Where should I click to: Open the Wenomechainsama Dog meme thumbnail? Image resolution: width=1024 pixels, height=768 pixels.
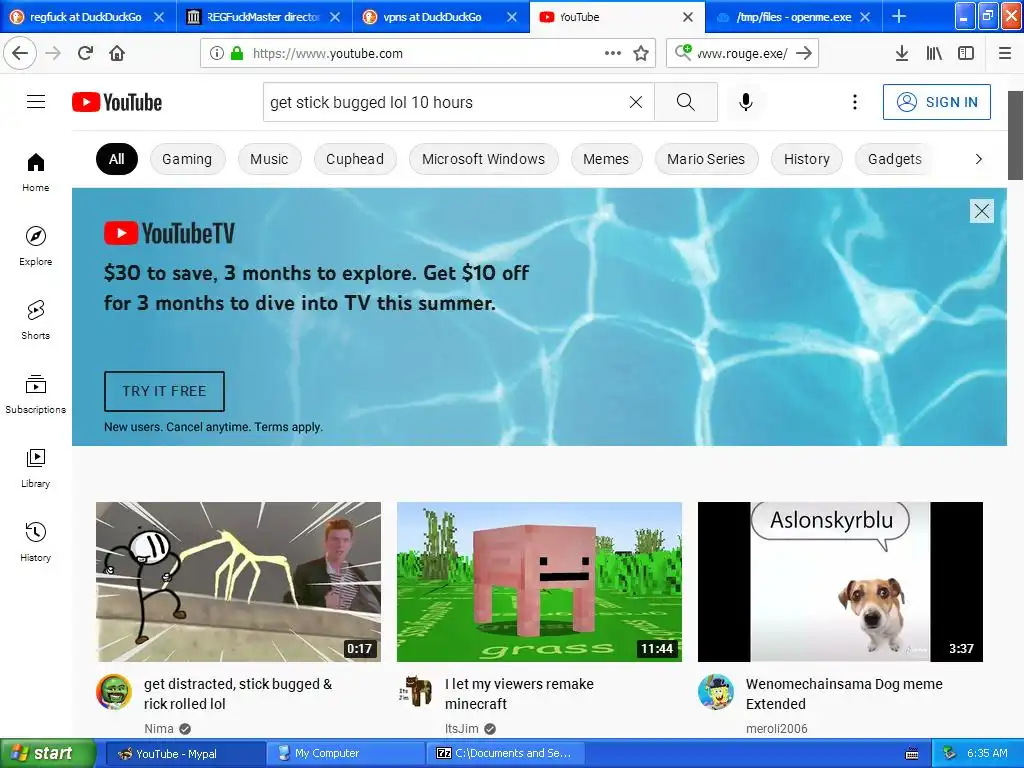coord(840,582)
